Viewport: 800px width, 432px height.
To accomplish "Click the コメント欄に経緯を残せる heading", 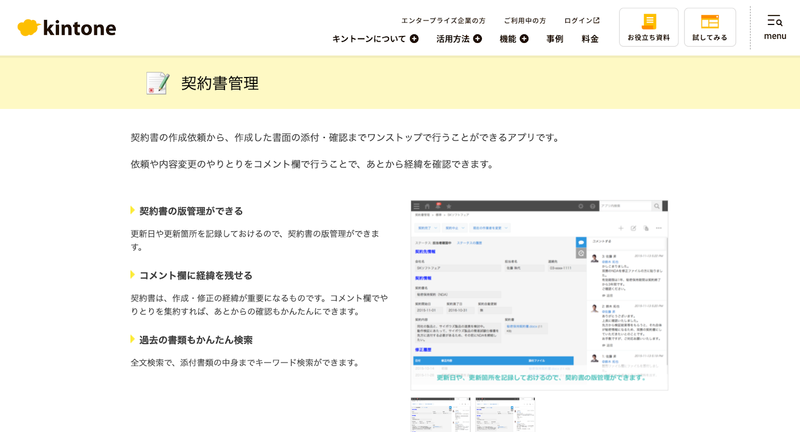I will tap(195, 275).
